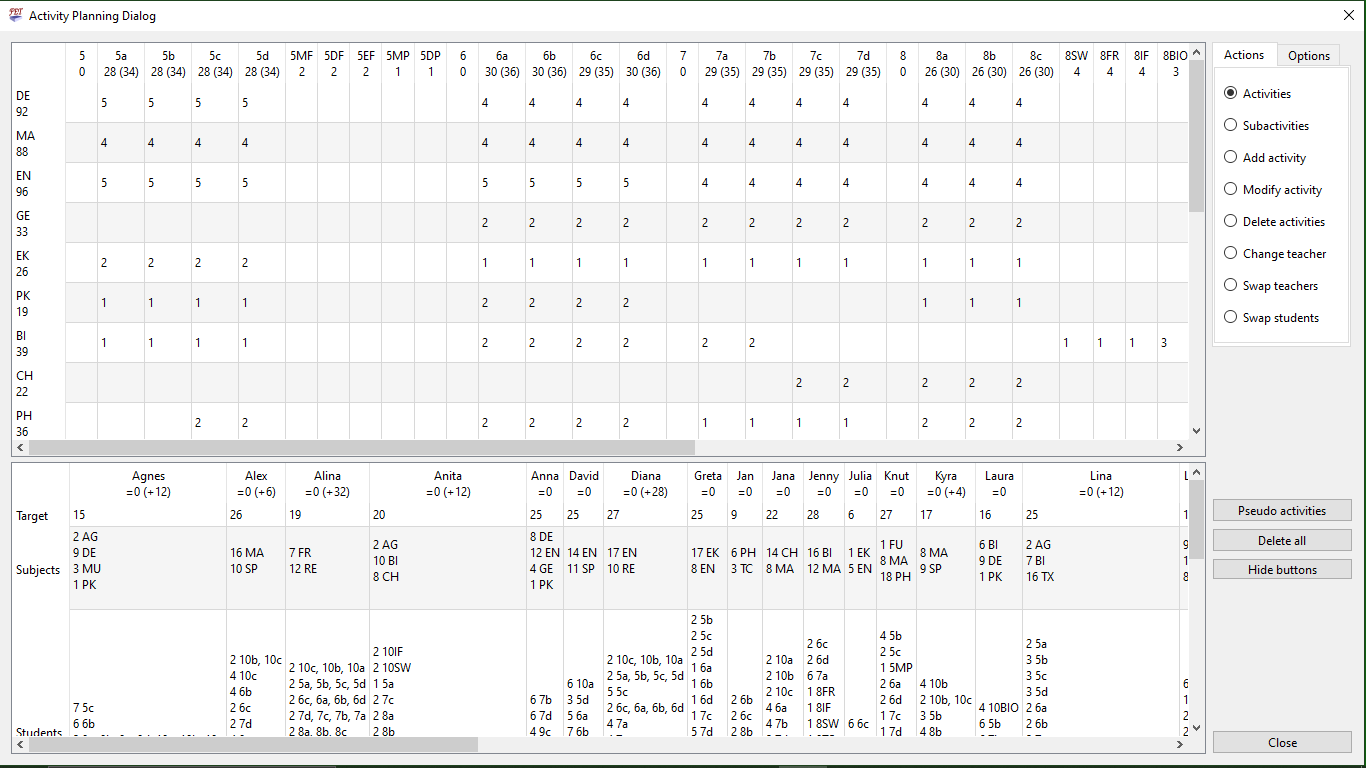Click the Pseudo activities button
The height and width of the screenshot is (768, 1366).
(x=1282, y=511)
